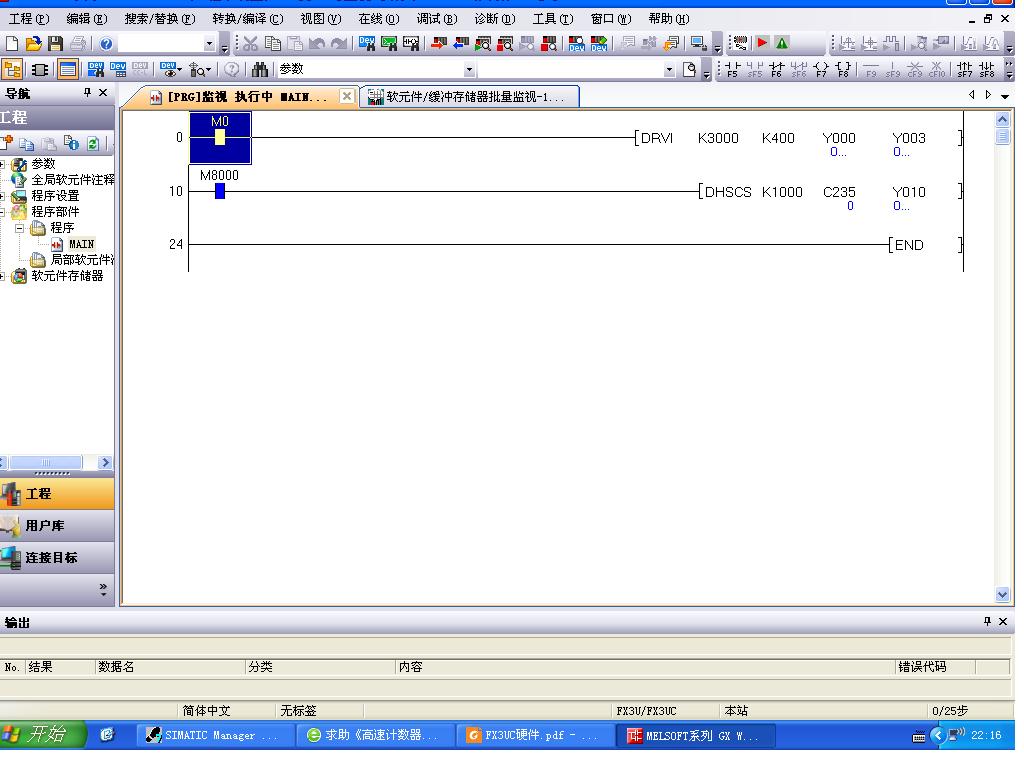Click the Write to PLC icon
Screen dimensions: 1024x768
tap(439, 43)
